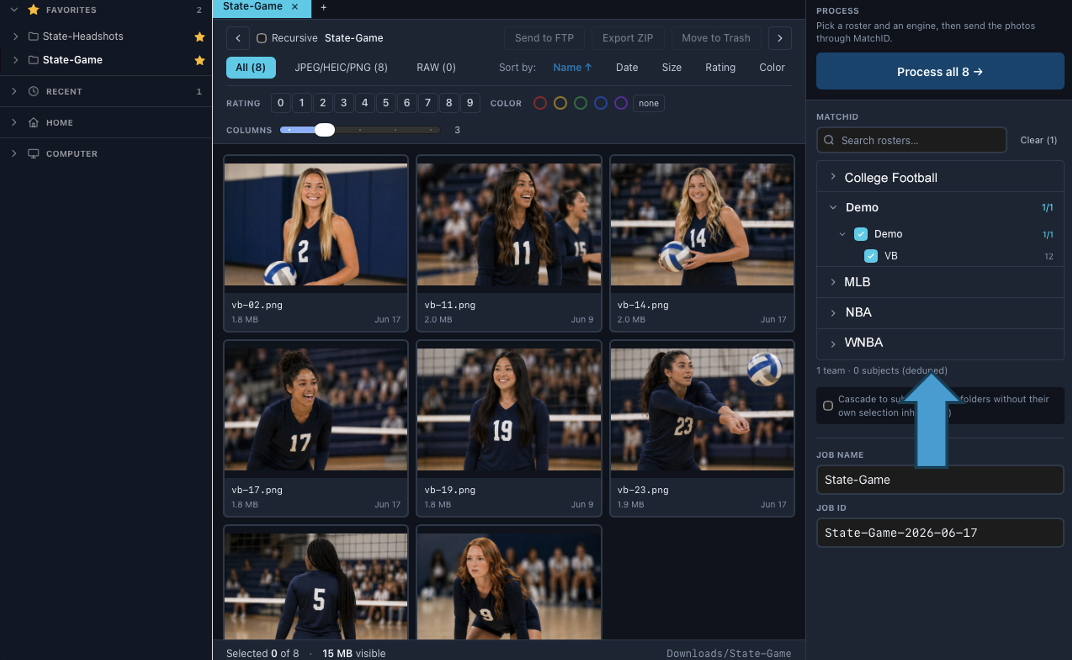The image size is (1072, 660).
Task: Filter by rating 5
Action: 386,103
